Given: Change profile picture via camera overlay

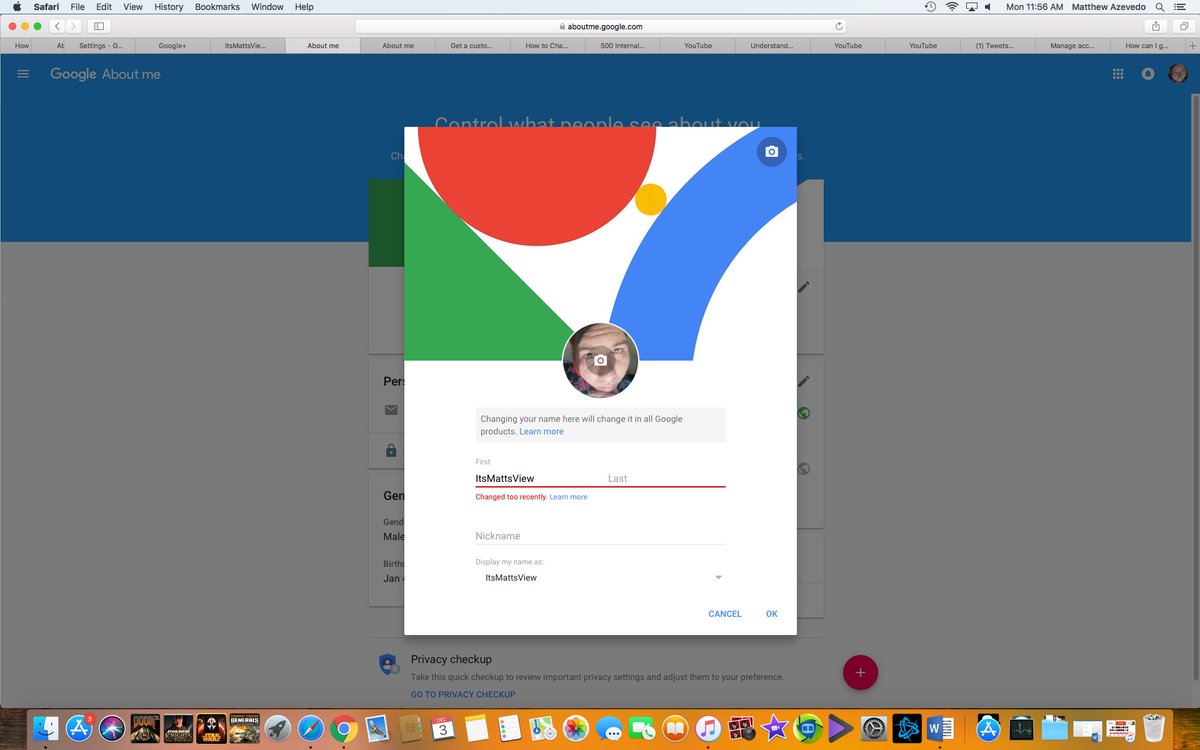Looking at the screenshot, I should click(x=600, y=360).
